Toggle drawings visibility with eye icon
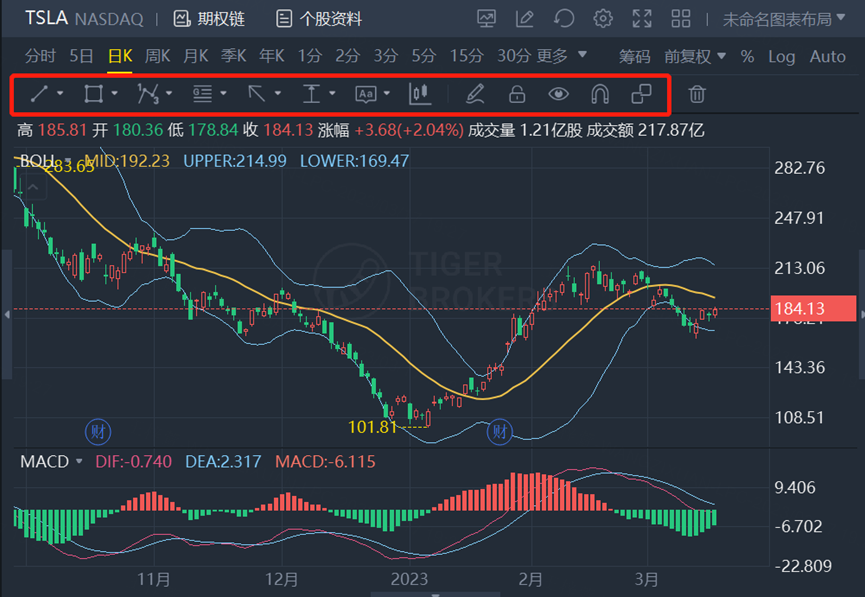865x597 pixels. (558, 94)
